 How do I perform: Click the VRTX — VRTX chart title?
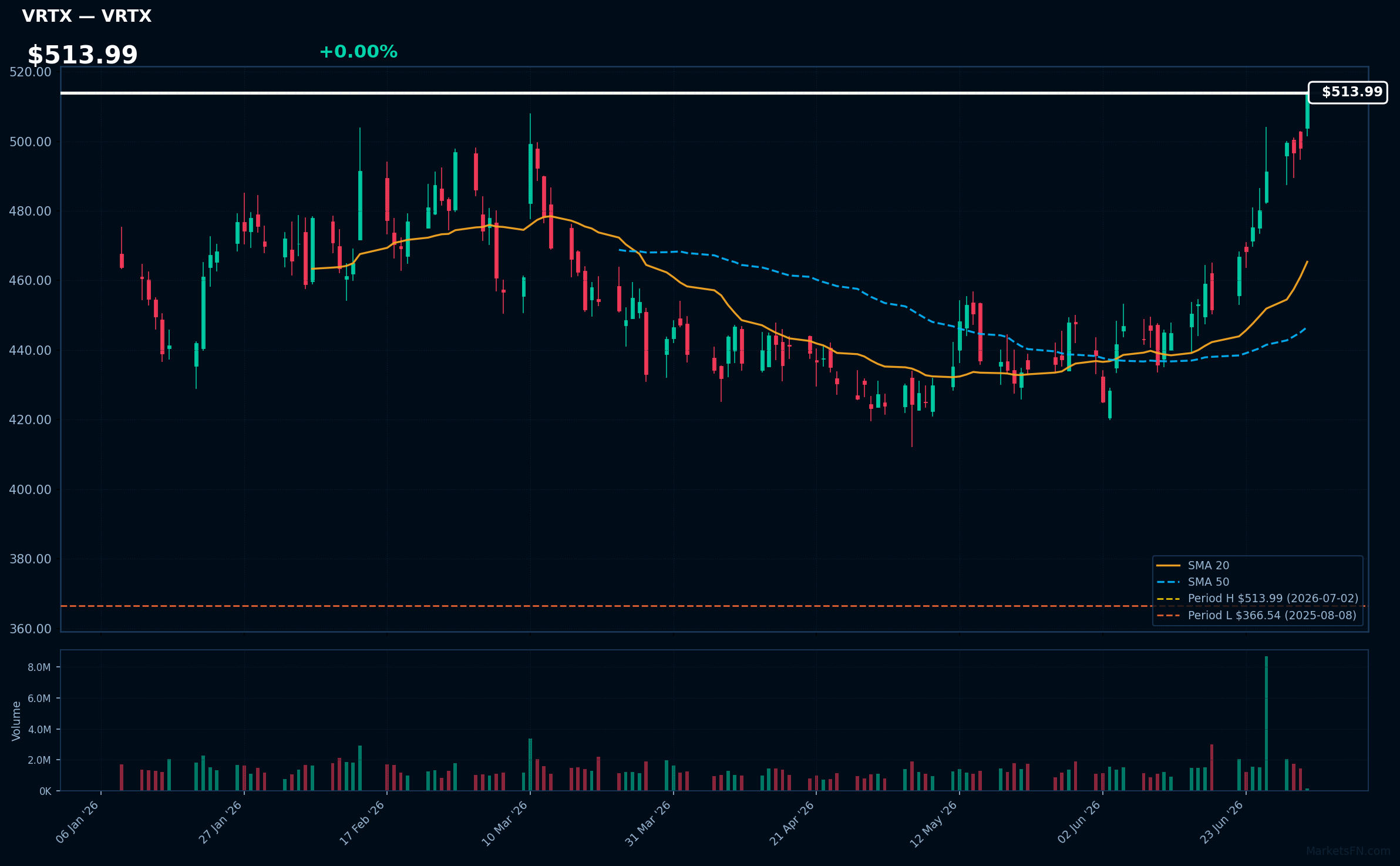[86, 16]
